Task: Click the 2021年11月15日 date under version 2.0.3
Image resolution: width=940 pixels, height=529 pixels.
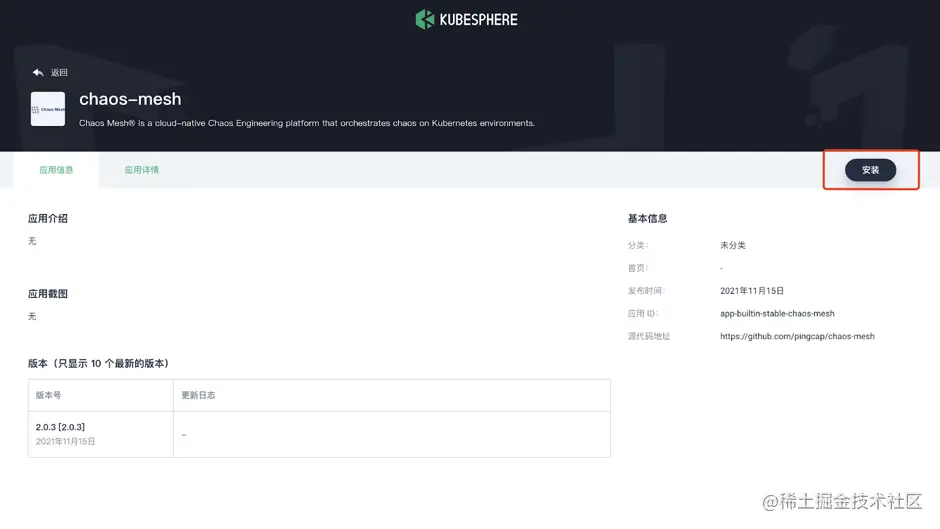Action: click(65, 441)
